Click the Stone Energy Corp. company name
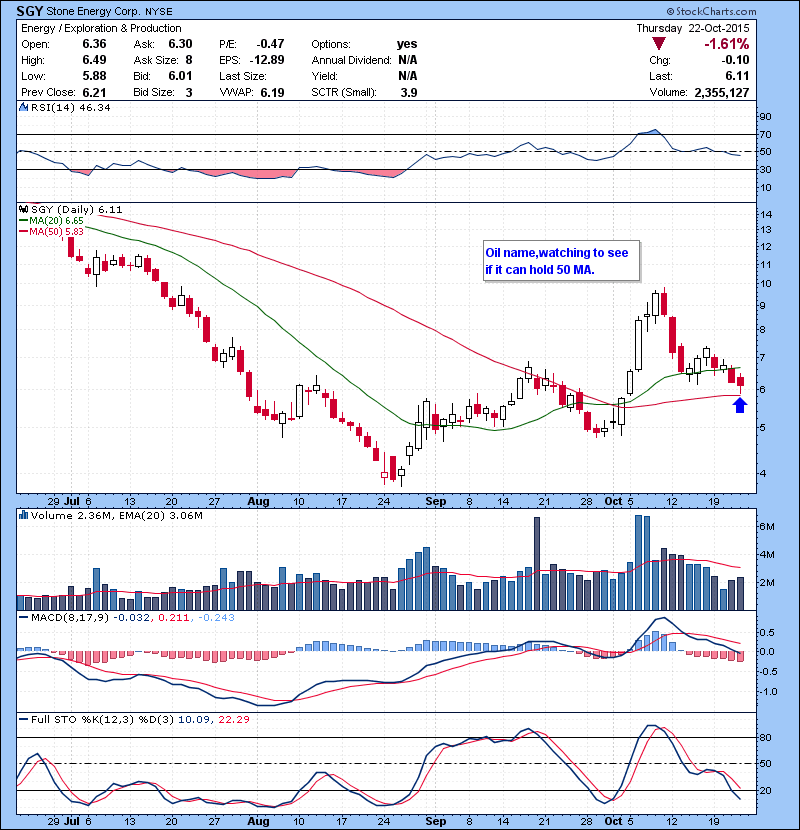800x830 pixels. pos(95,12)
